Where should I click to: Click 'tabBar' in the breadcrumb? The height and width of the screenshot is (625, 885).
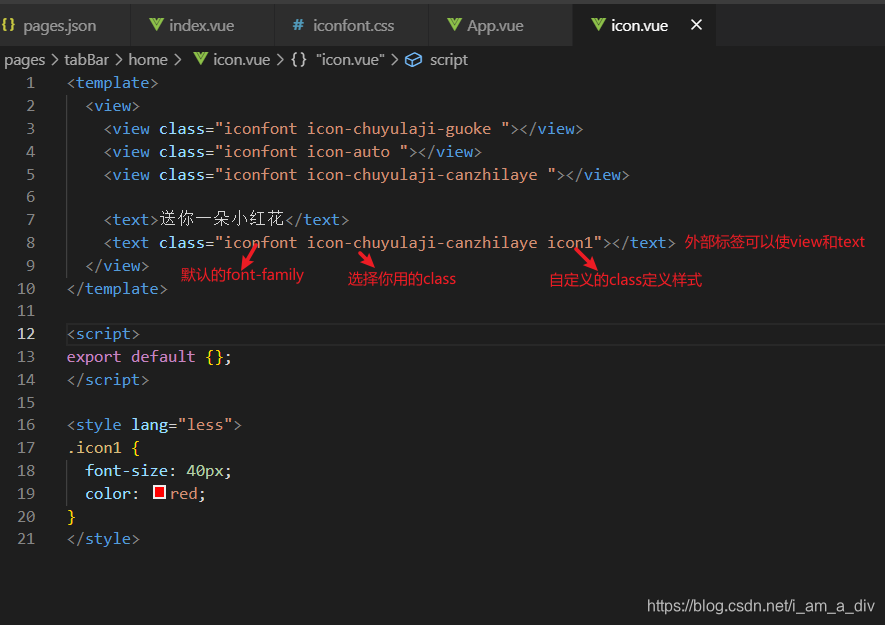86,60
